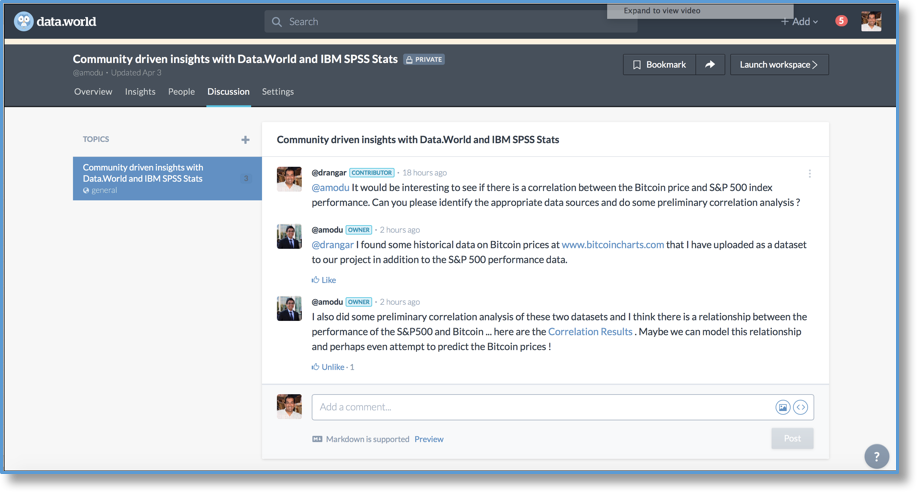The width and height of the screenshot is (917, 492).
Task: Select the Discussion tab
Action: pos(228,91)
